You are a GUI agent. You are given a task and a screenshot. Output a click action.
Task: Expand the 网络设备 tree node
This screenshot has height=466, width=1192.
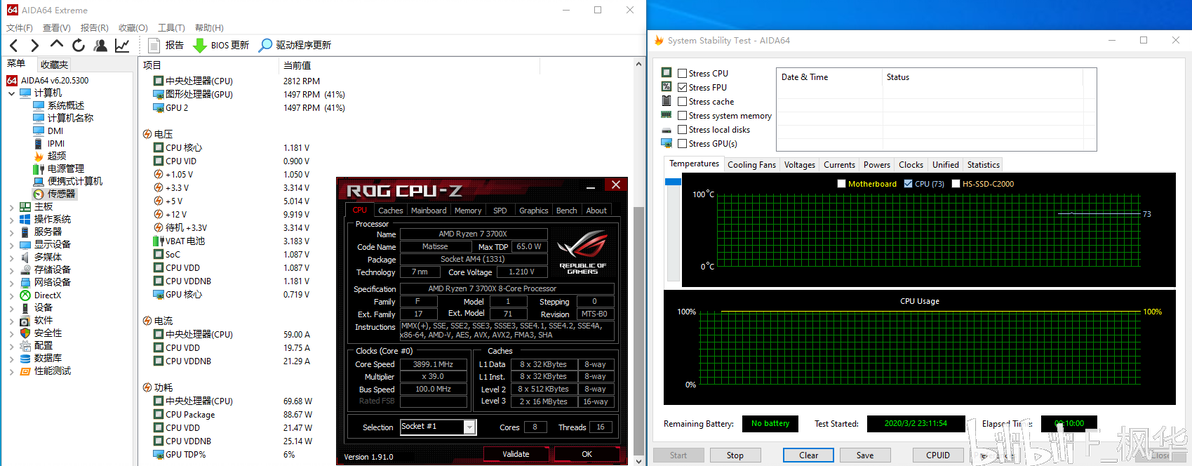[x=11, y=282]
